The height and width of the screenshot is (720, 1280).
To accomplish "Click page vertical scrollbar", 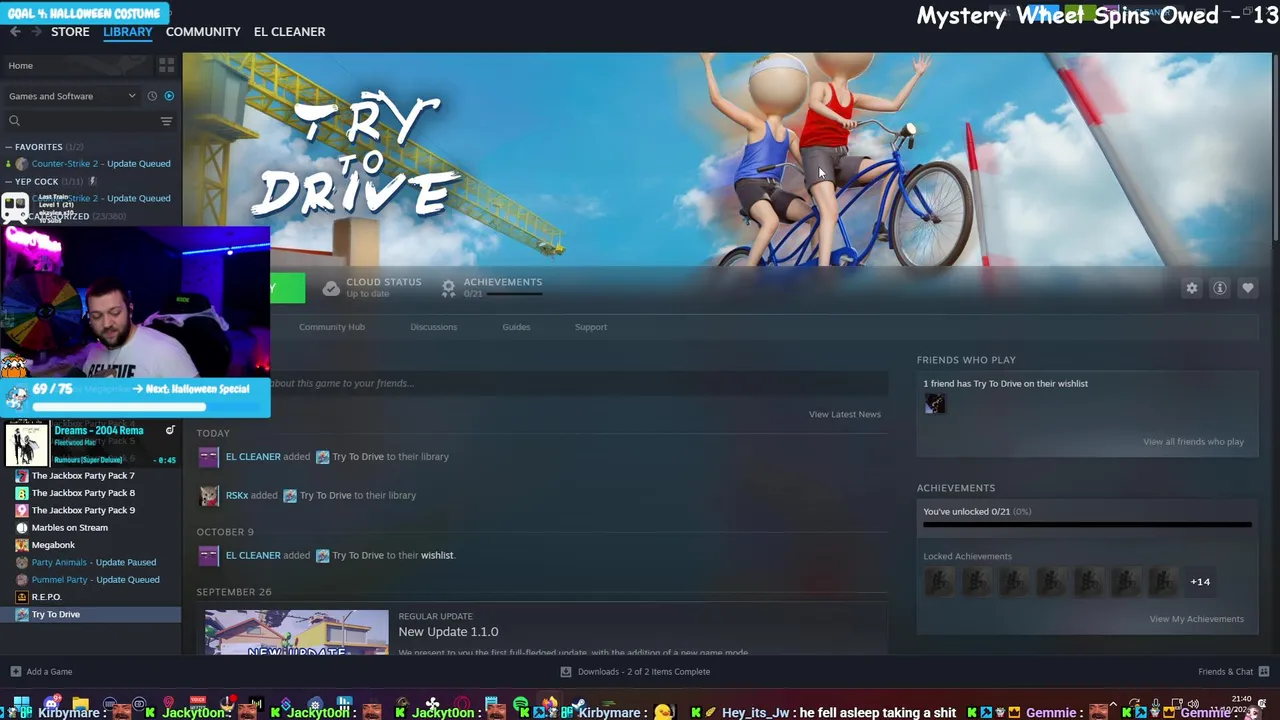I will pyautogui.click(x=1275, y=145).
